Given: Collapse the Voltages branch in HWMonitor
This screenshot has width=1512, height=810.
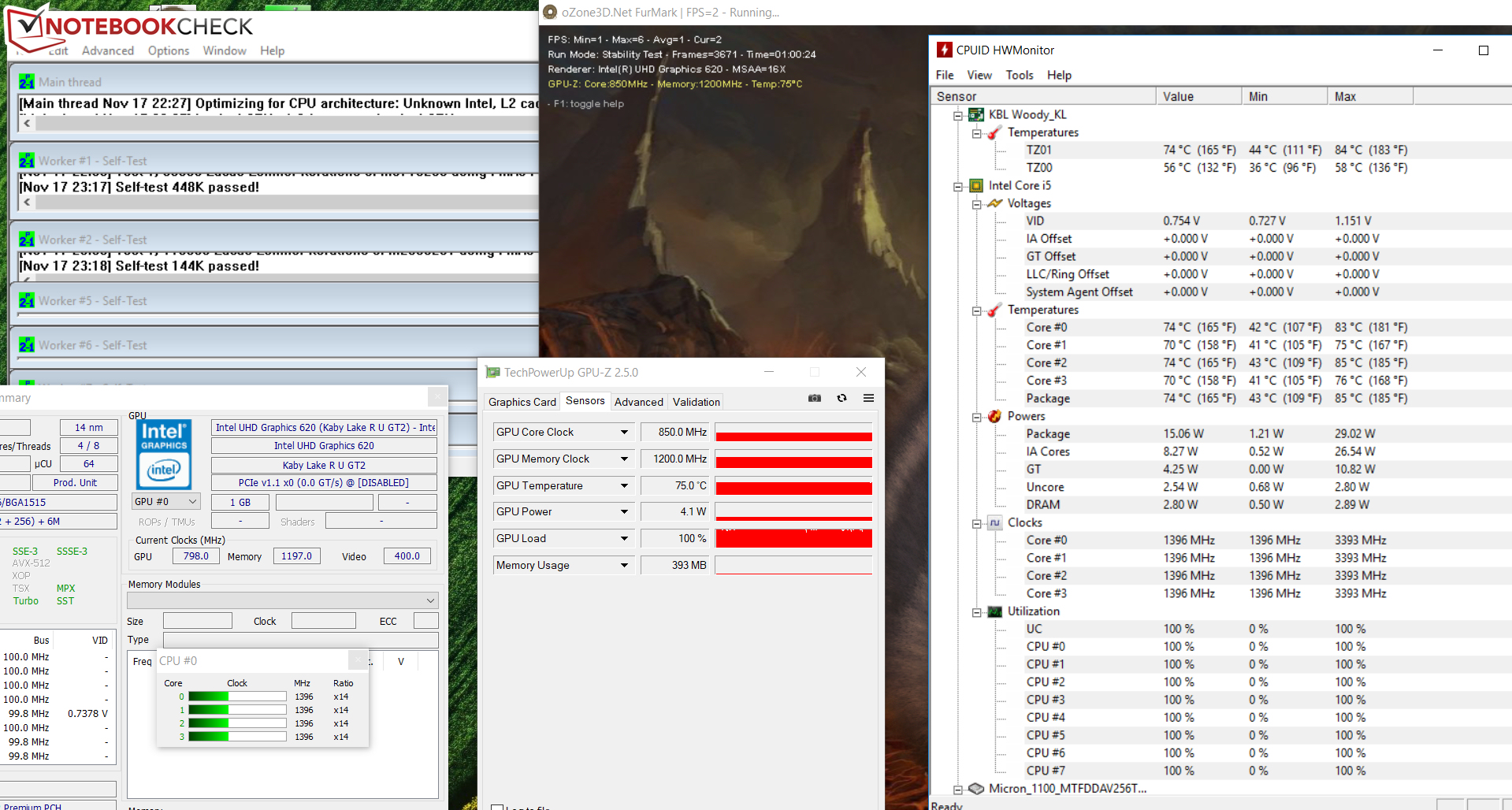Looking at the screenshot, I should (977, 204).
